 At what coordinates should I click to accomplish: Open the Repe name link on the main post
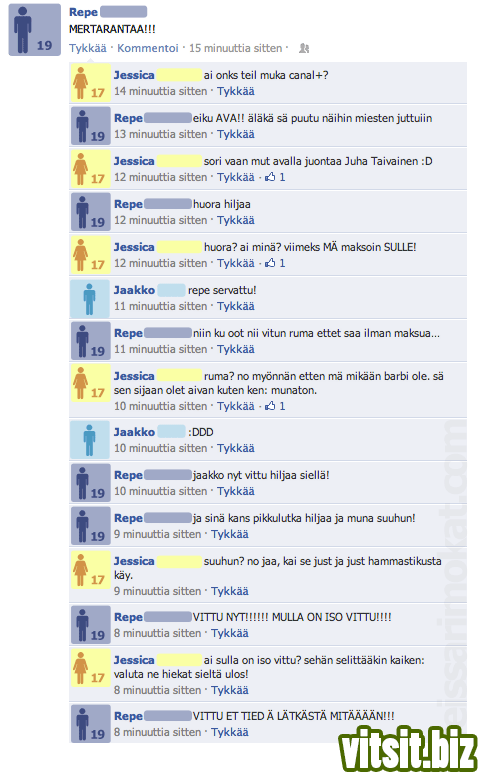tap(83, 12)
